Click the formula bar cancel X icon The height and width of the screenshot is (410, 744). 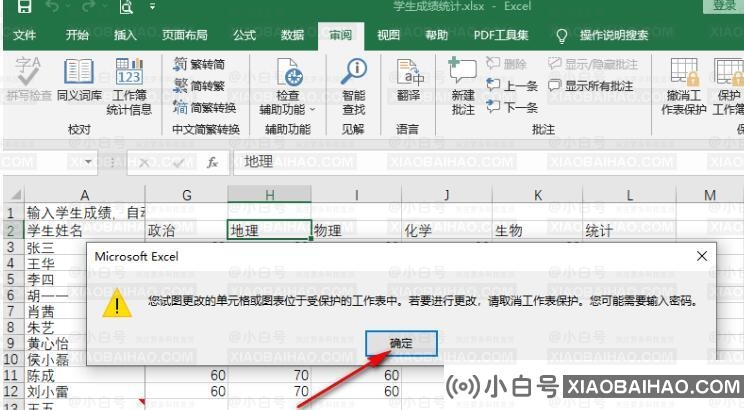[x=145, y=163]
